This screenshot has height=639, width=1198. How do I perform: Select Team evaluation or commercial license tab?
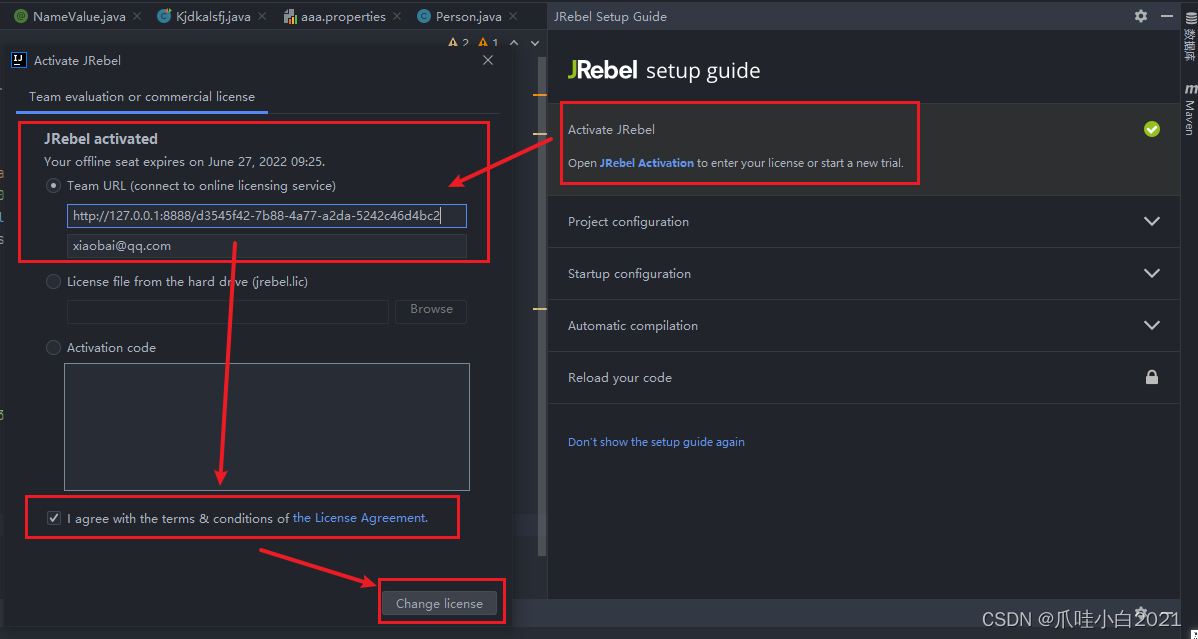(142, 97)
